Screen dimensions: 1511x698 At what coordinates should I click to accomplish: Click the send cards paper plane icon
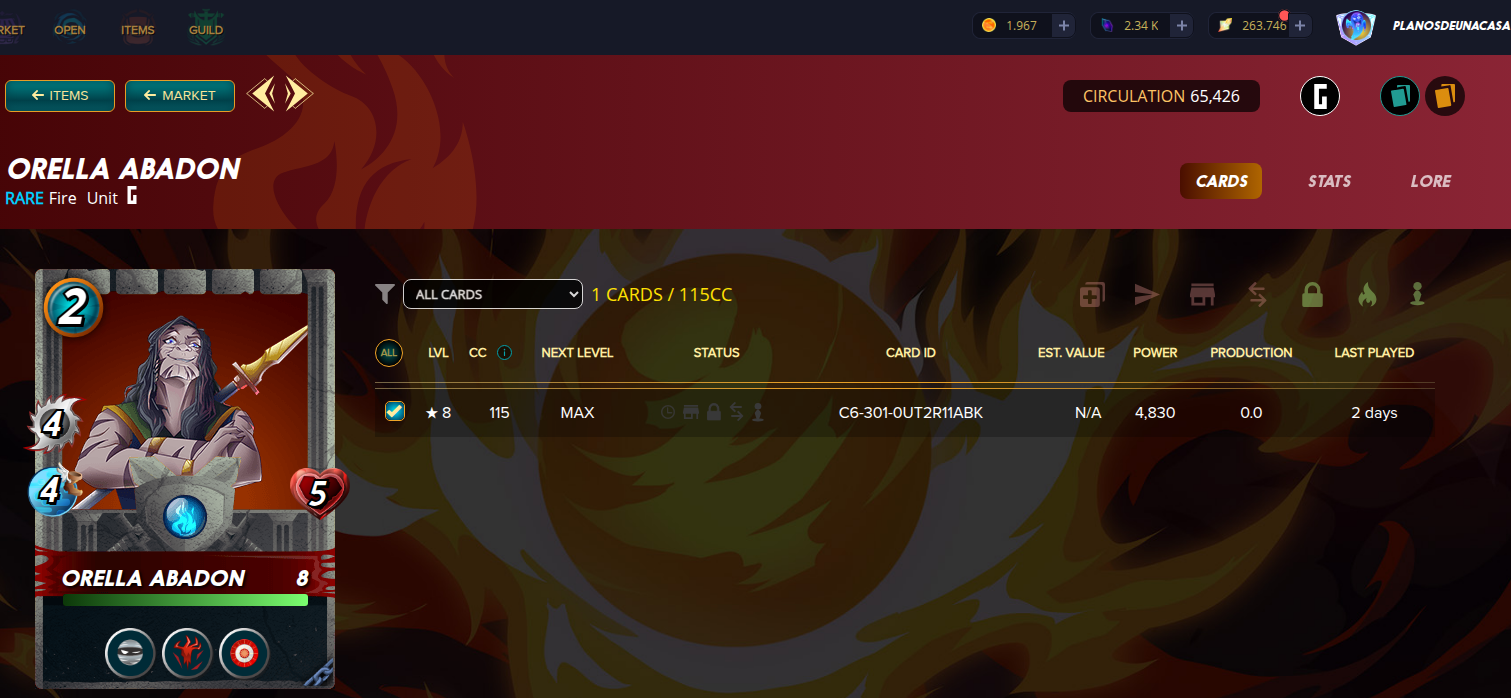(x=1147, y=295)
